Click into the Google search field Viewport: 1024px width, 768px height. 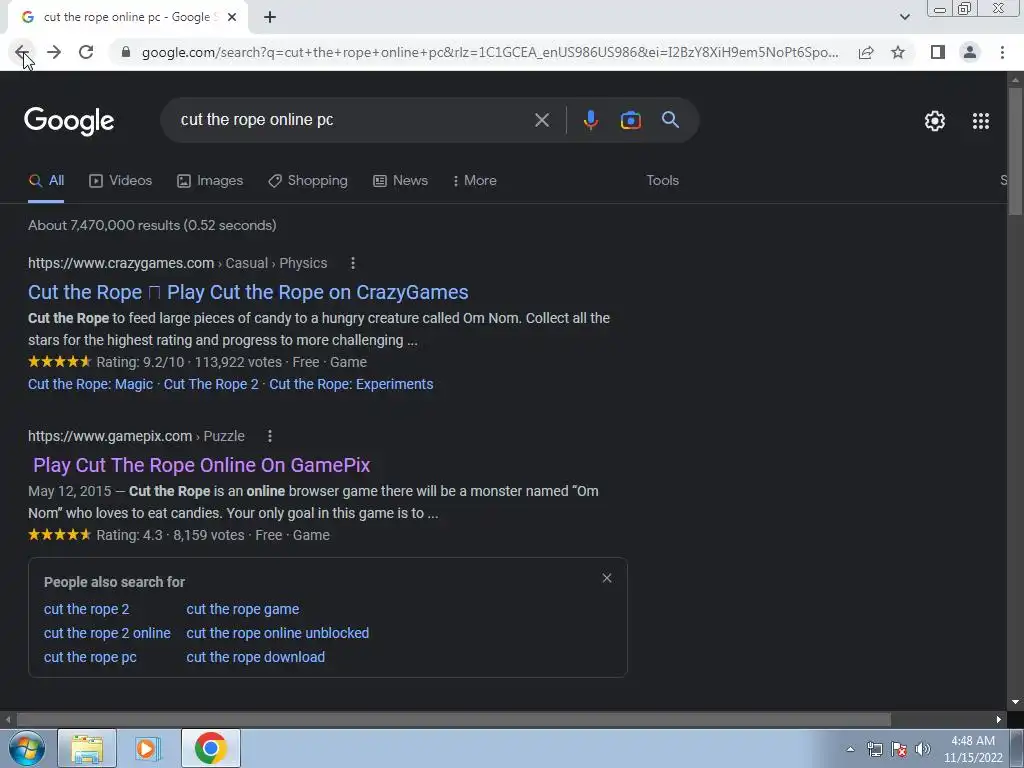click(x=353, y=120)
